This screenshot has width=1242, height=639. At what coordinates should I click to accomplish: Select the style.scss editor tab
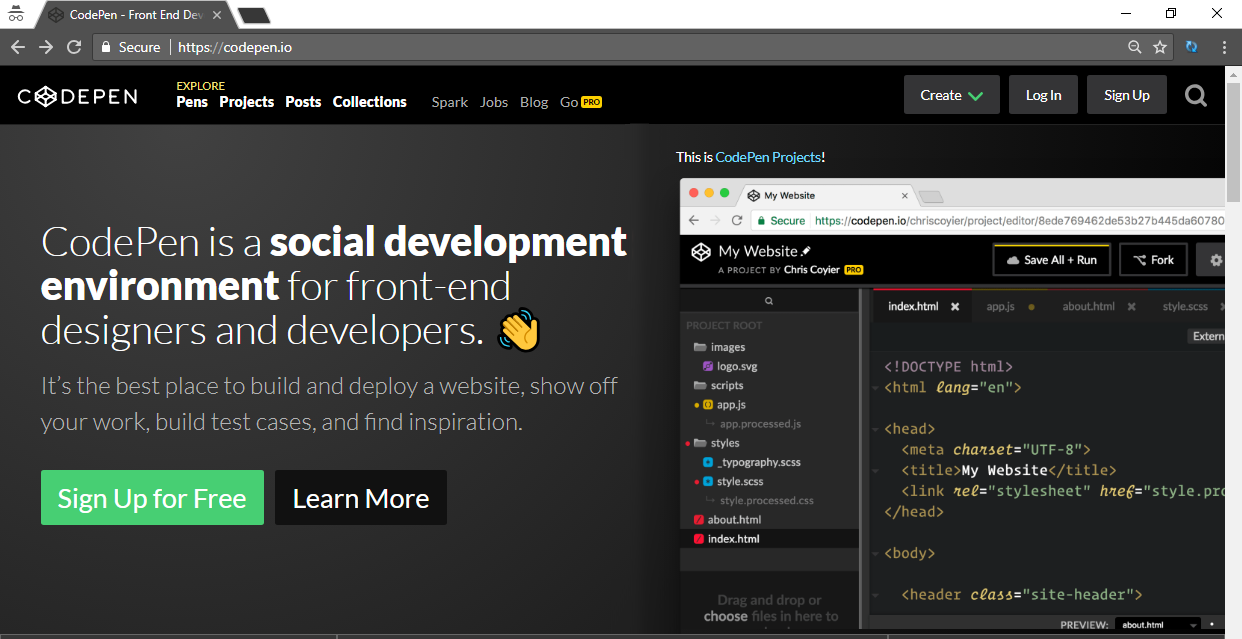[1187, 306]
